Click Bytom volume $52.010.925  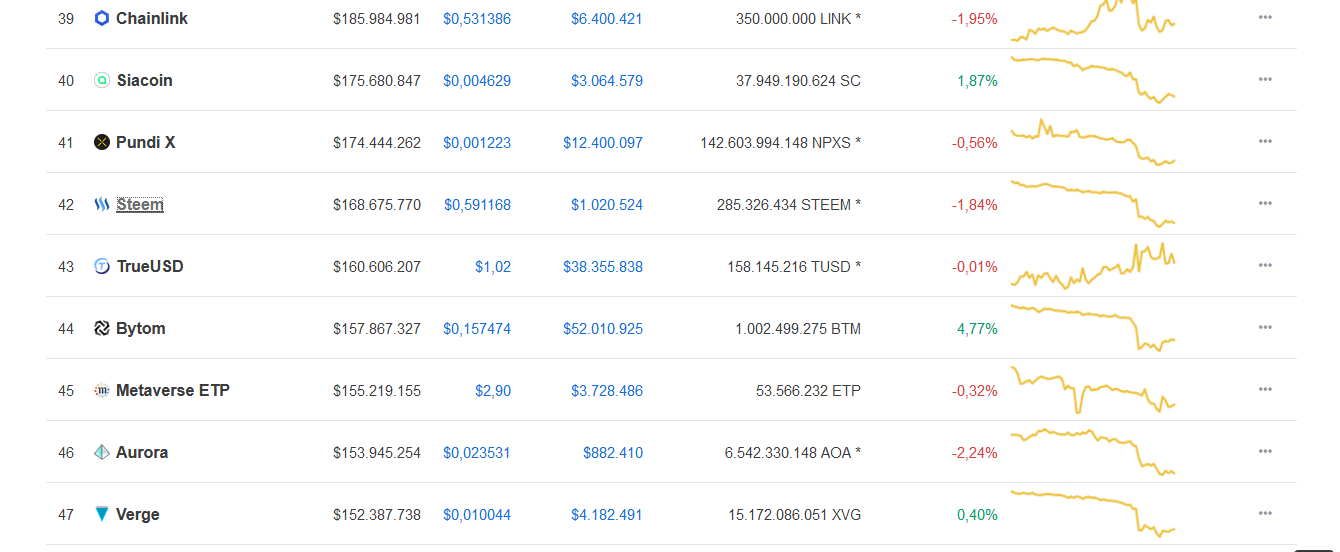click(x=603, y=329)
